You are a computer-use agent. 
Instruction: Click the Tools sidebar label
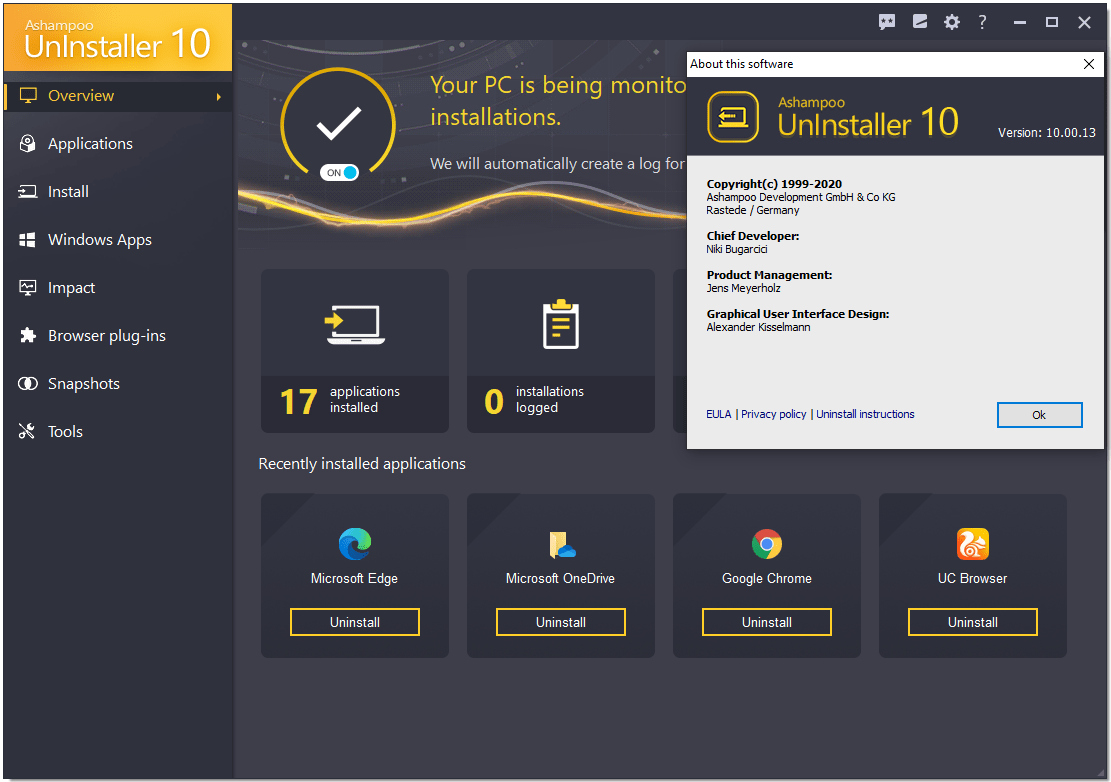(65, 432)
